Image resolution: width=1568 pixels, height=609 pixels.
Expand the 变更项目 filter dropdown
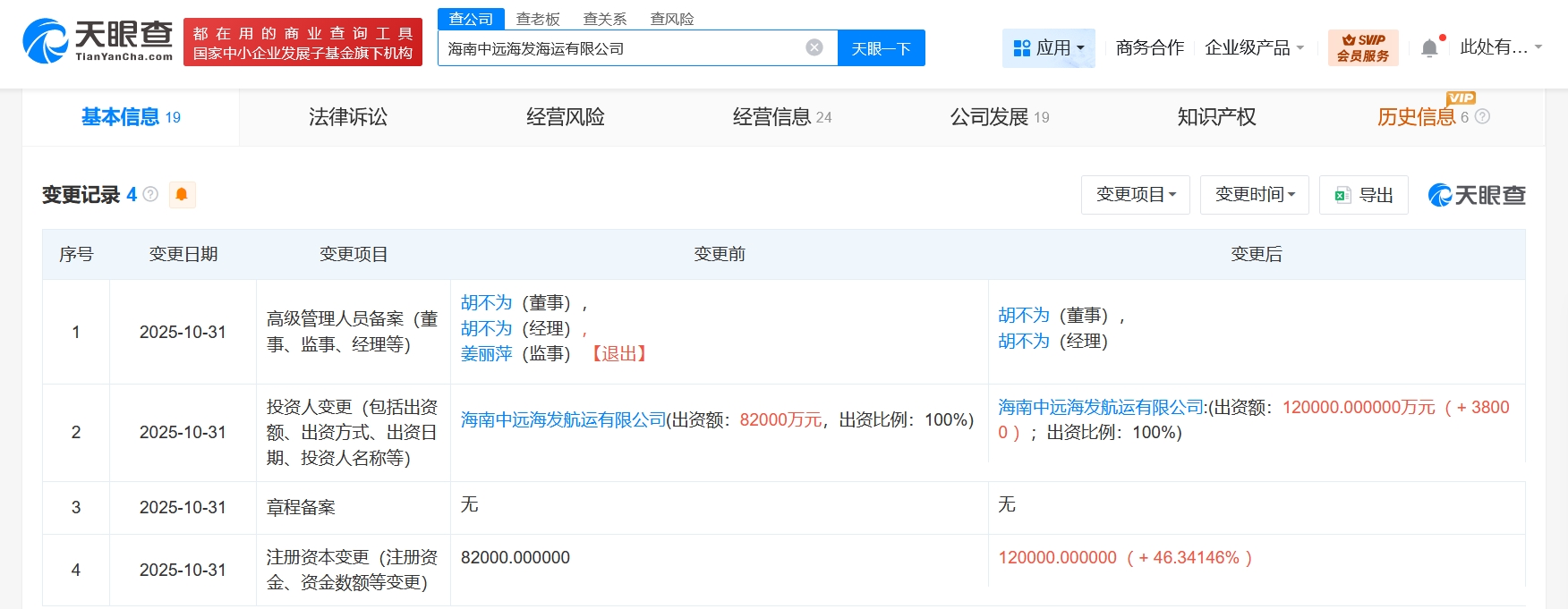click(1135, 195)
